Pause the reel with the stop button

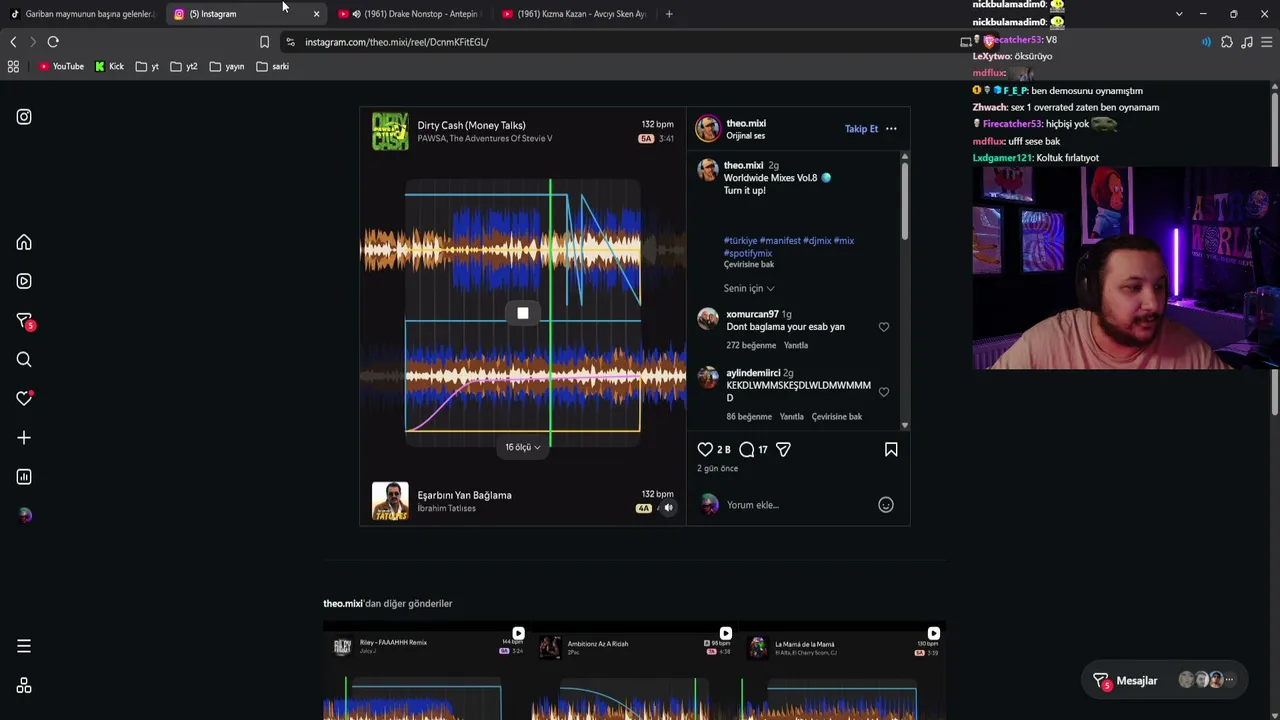coord(523,314)
